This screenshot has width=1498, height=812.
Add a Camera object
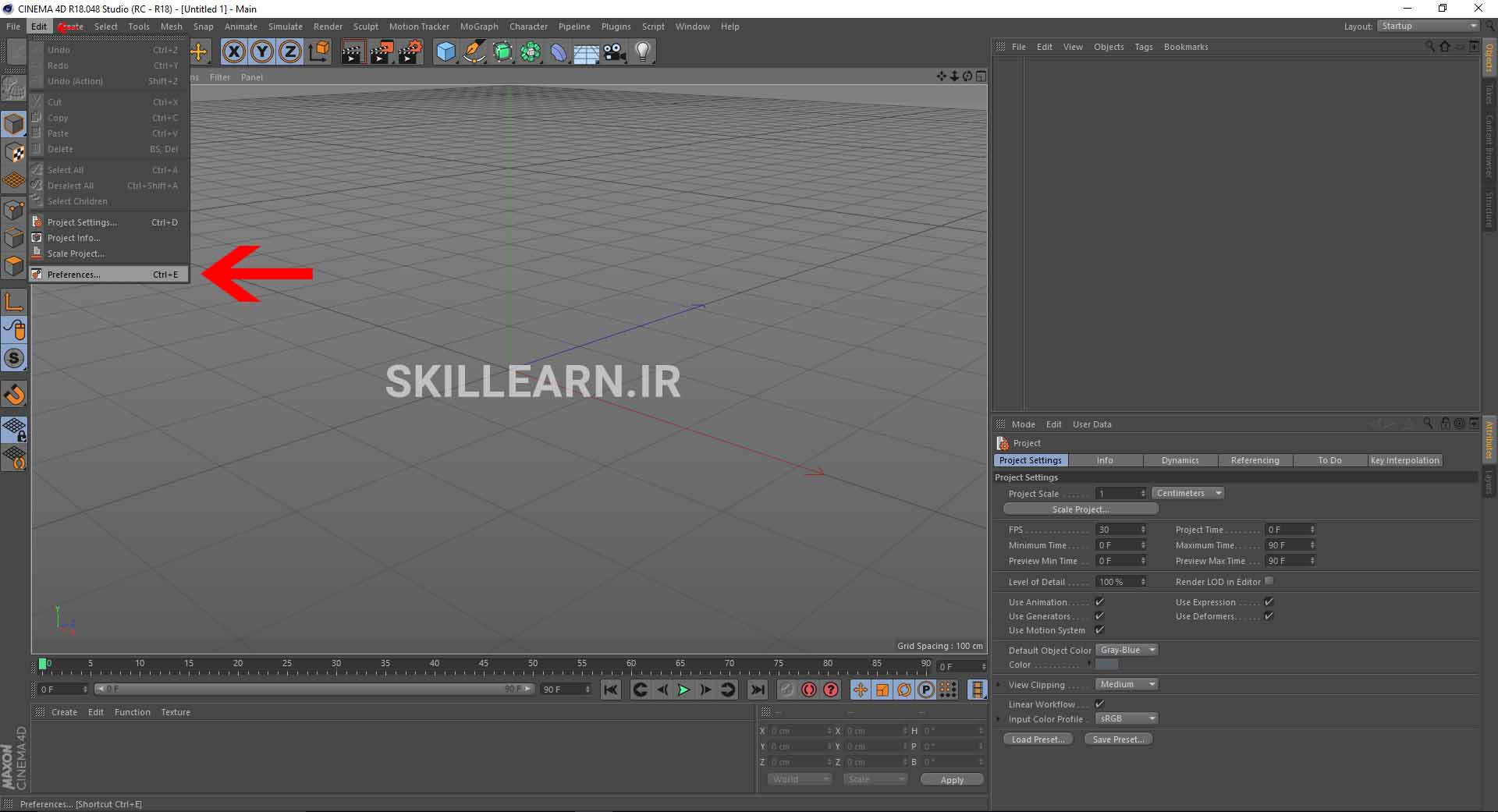point(615,52)
